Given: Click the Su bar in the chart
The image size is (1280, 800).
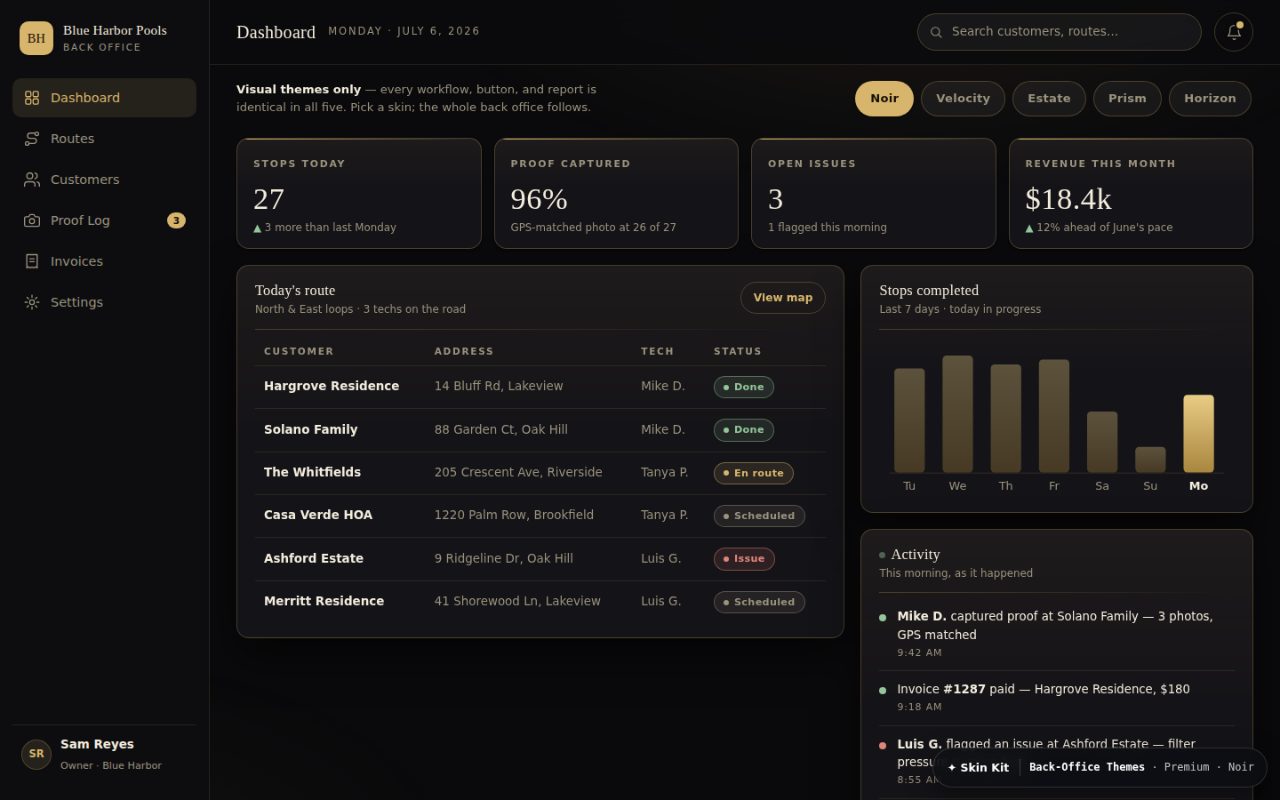Looking at the screenshot, I should coord(1150,460).
